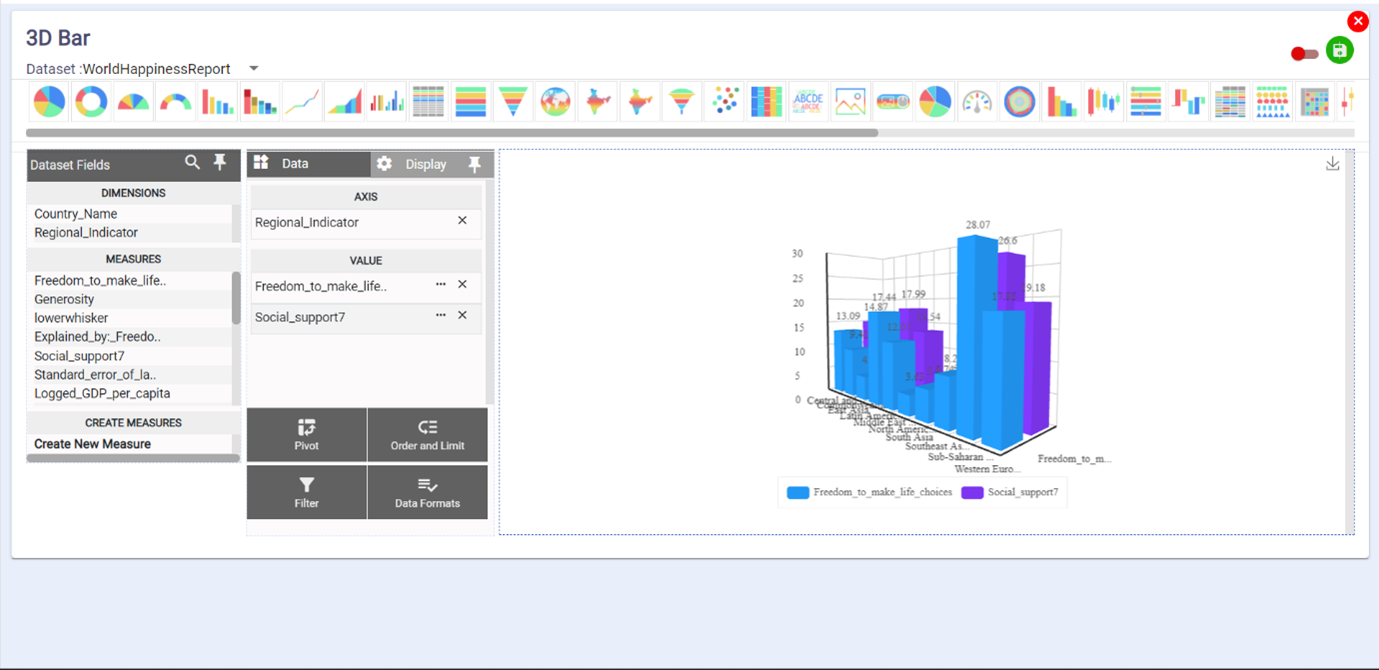
Task: Switch to world map chart
Action: 555,102
